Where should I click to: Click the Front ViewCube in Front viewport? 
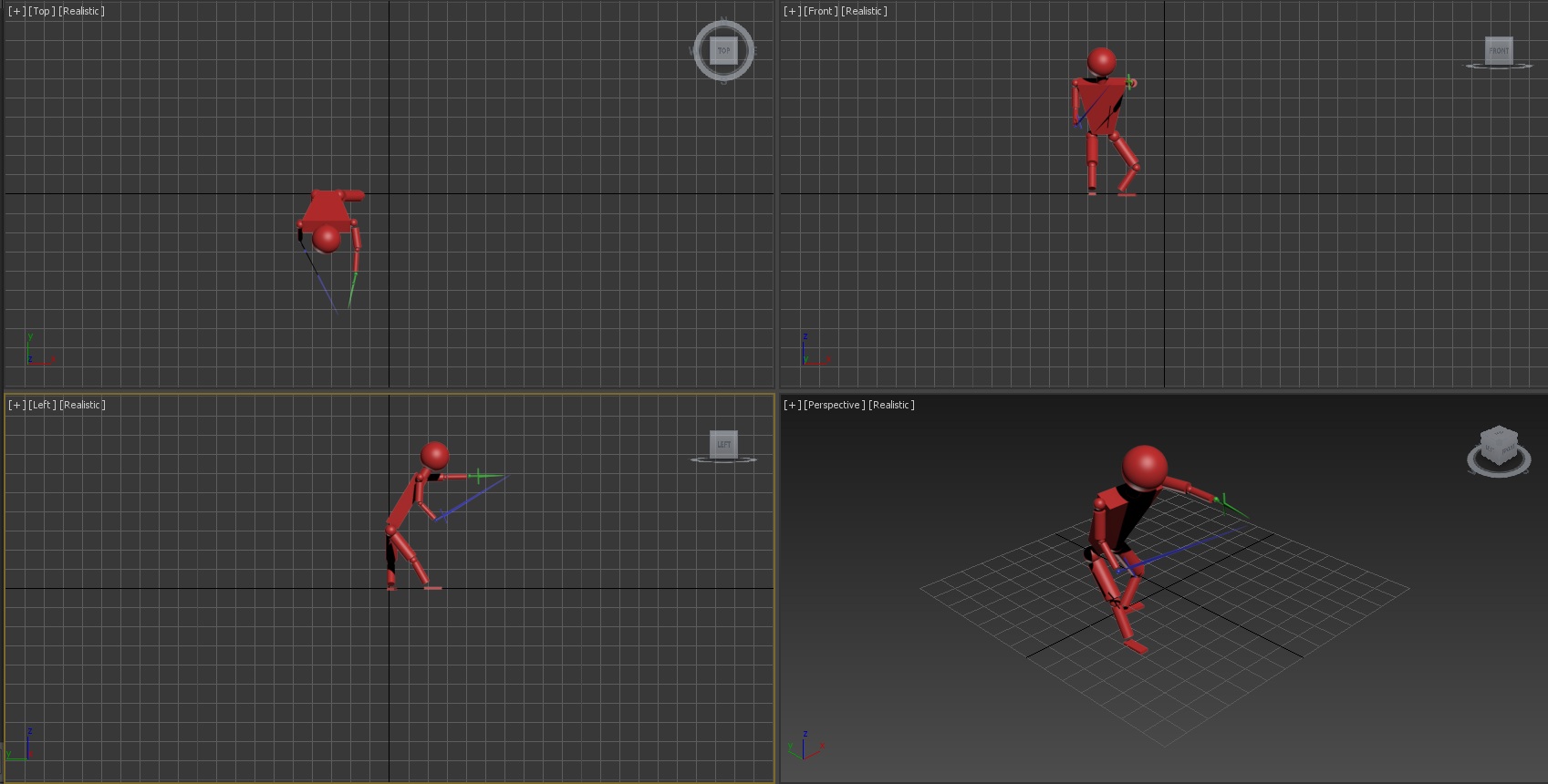1498,51
